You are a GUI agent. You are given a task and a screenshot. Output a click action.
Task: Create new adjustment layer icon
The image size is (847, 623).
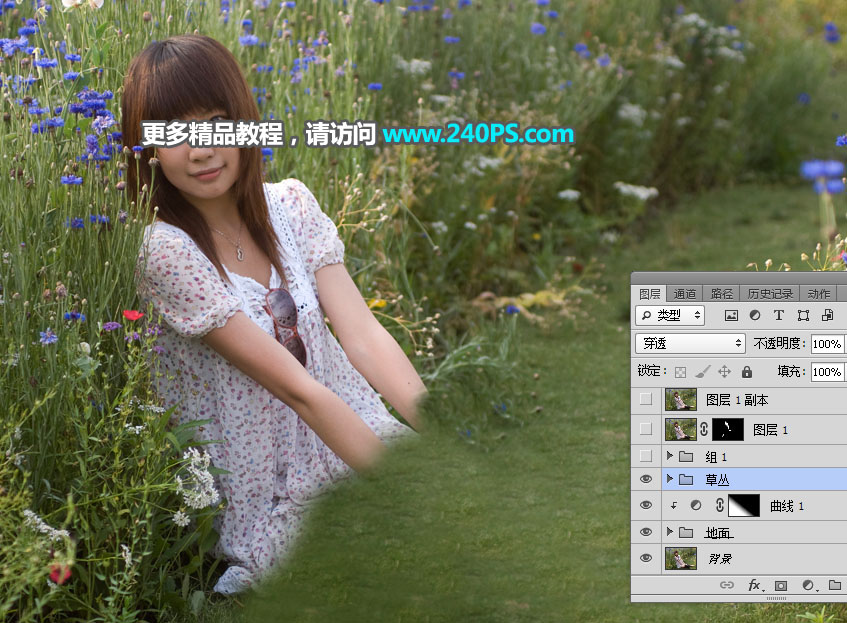[808, 585]
